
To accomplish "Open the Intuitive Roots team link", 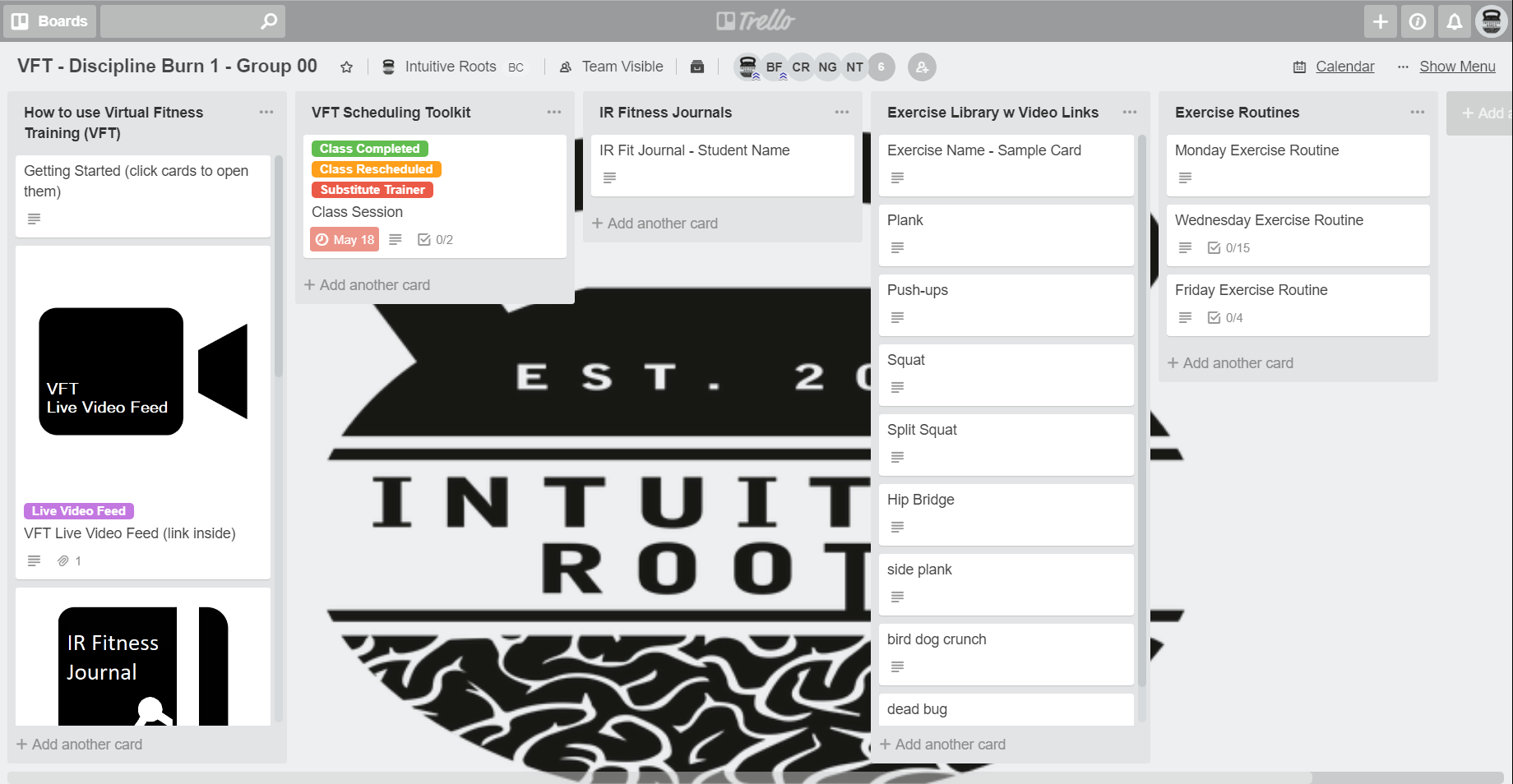I will pyautogui.click(x=452, y=67).
